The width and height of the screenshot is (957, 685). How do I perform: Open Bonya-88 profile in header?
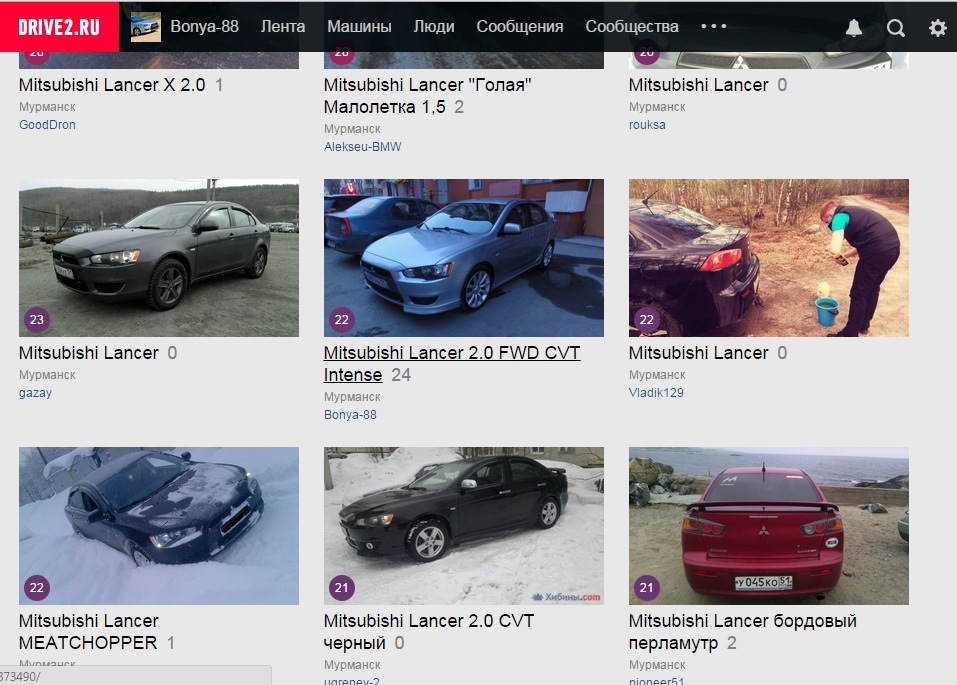pyautogui.click(x=204, y=26)
